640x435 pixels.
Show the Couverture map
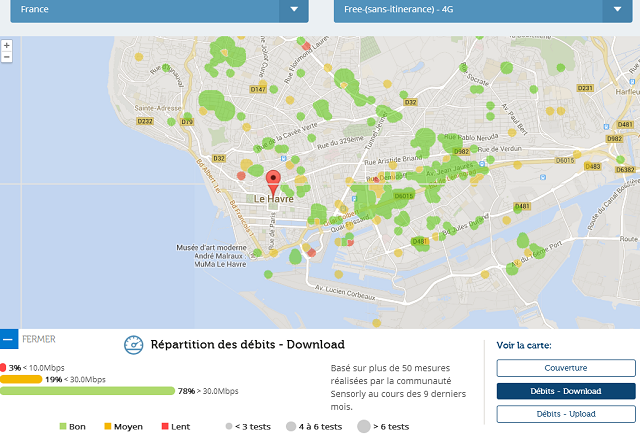coord(566,368)
